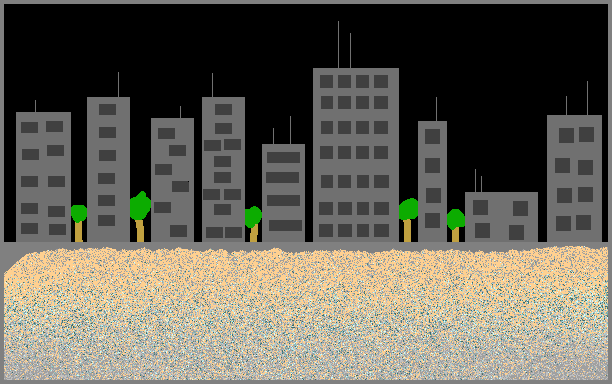
Task: Select the taller antenna on the rightmost building
Action: 587,98
